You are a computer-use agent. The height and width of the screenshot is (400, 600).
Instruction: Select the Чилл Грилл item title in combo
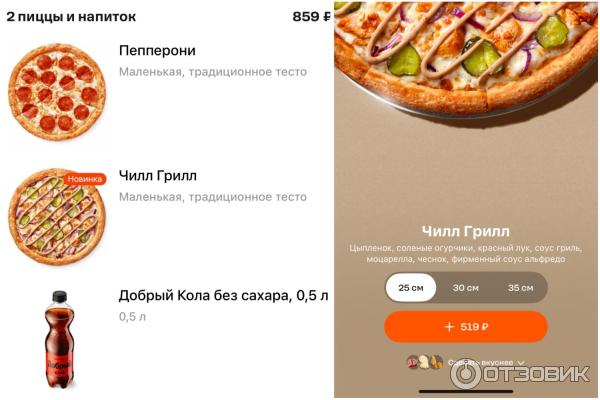tap(158, 176)
